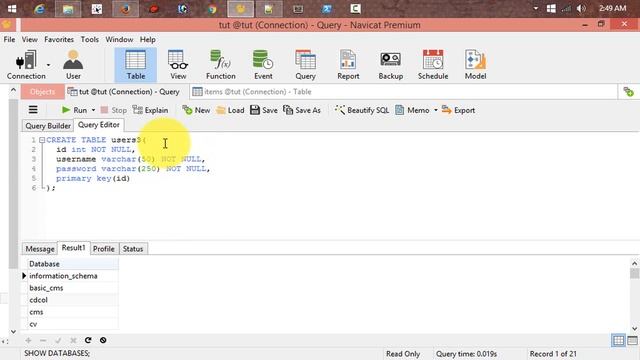This screenshot has width=640, height=360.
Task: Export the query results
Action: point(458,110)
